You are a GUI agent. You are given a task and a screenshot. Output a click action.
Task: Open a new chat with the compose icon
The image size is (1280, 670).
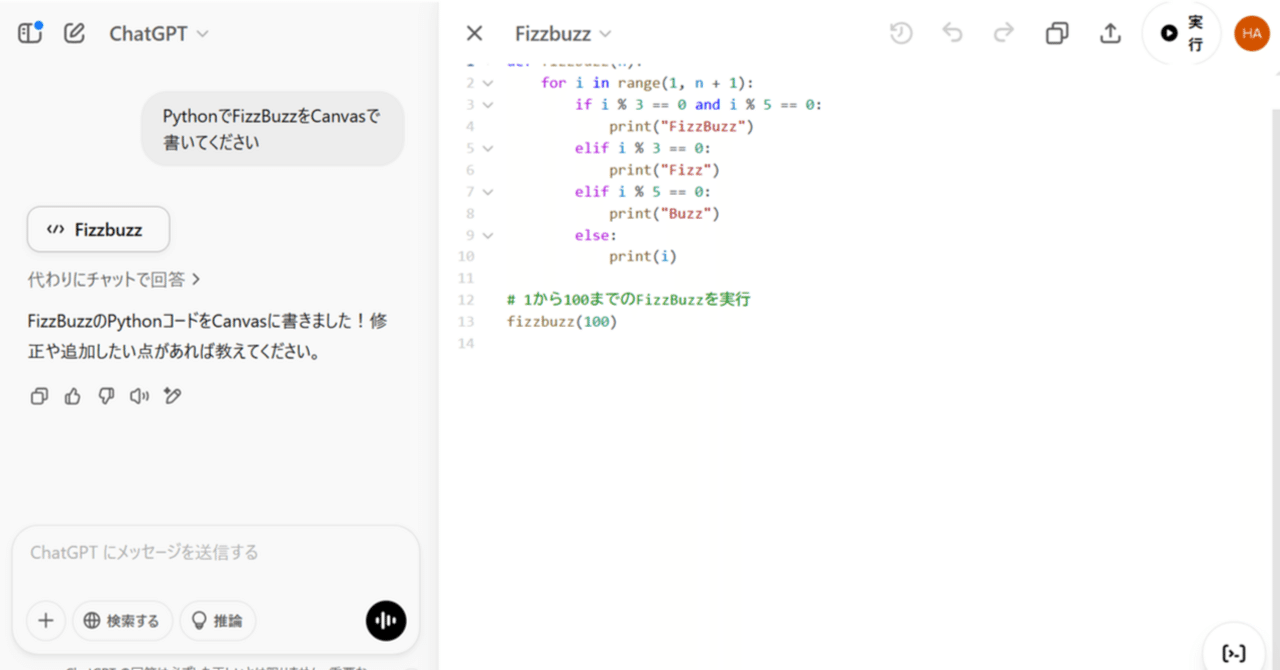click(x=73, y=32)
